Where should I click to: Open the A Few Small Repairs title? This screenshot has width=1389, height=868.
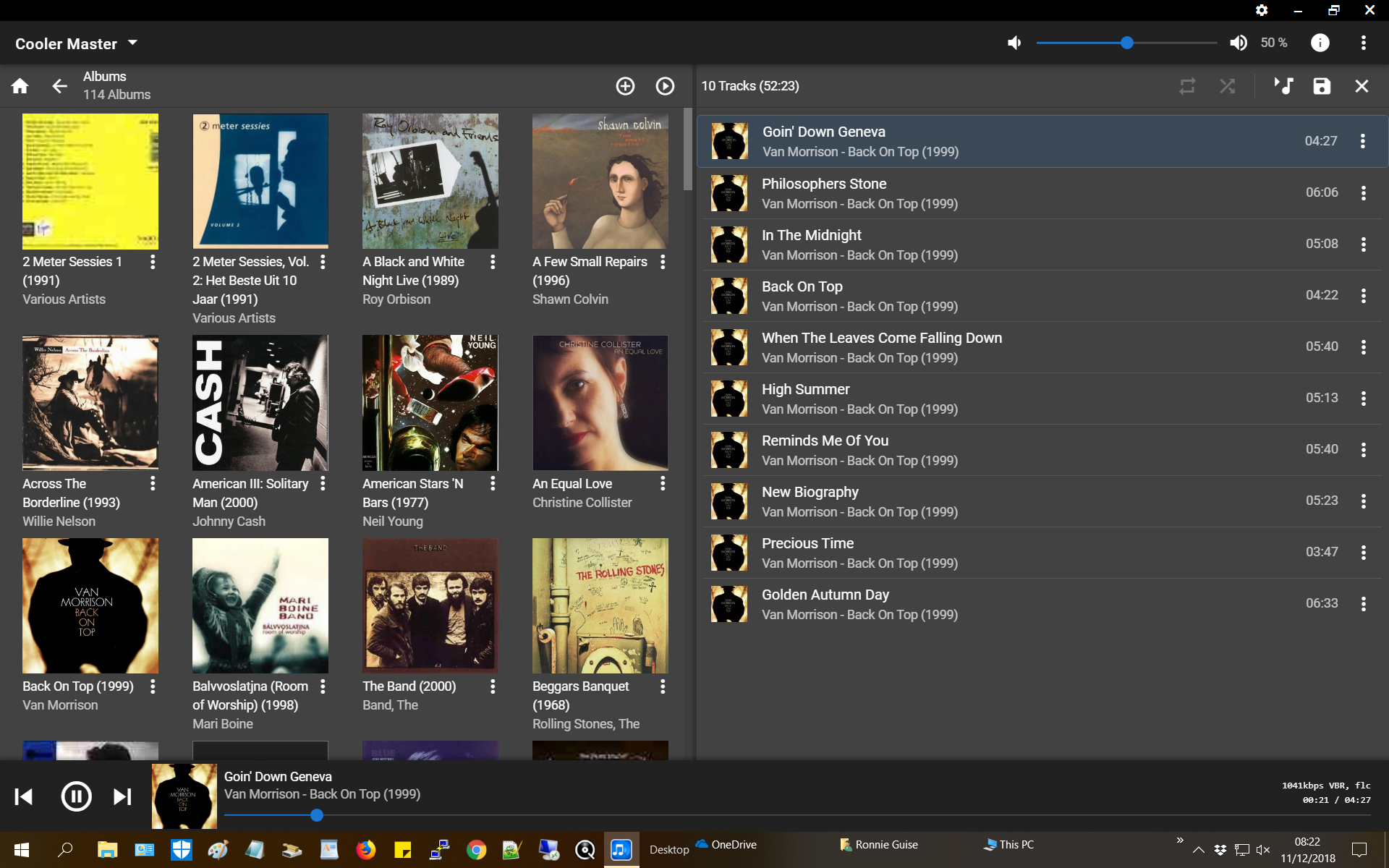590,271
